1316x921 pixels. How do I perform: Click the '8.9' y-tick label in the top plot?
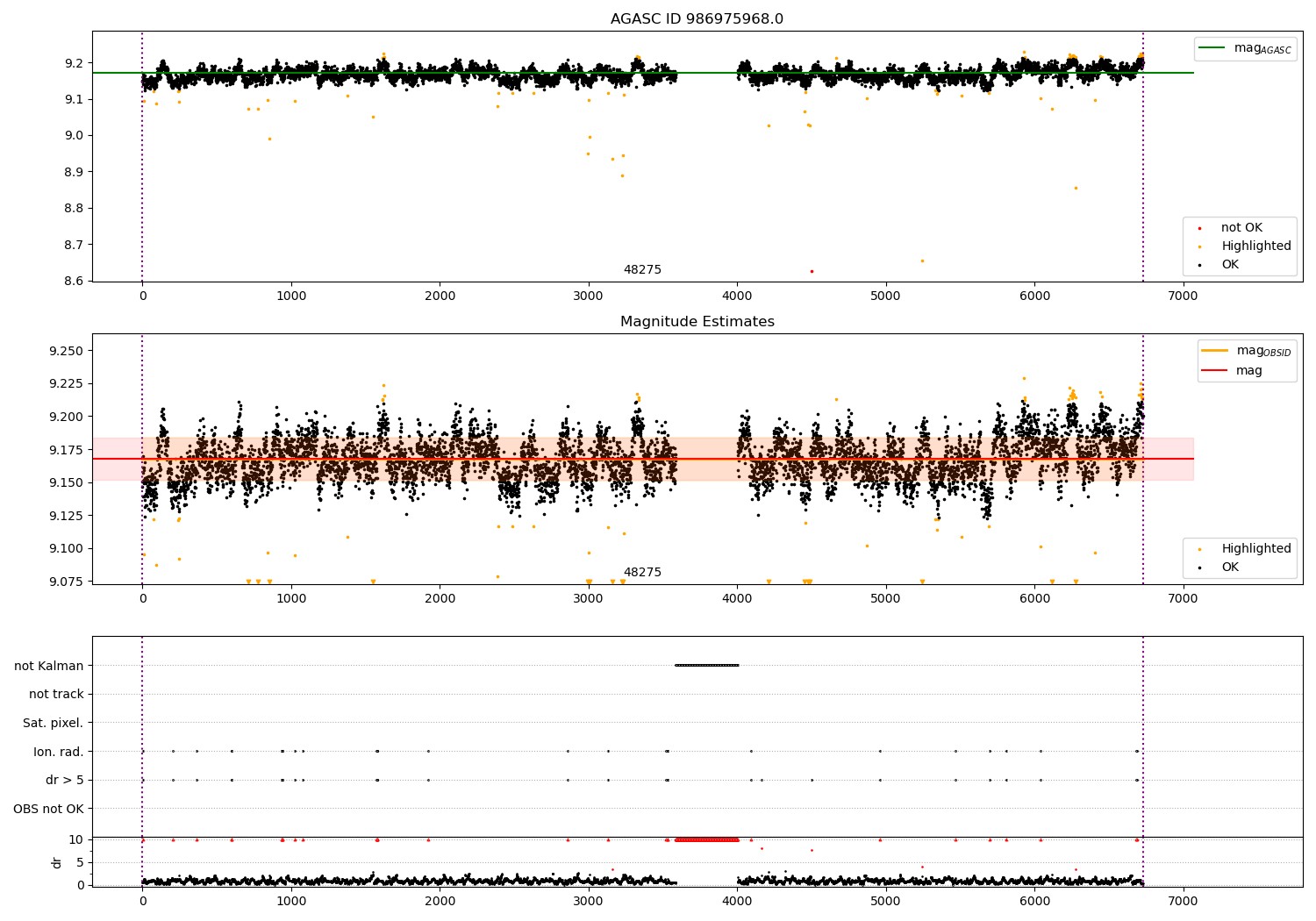(75, 172)
